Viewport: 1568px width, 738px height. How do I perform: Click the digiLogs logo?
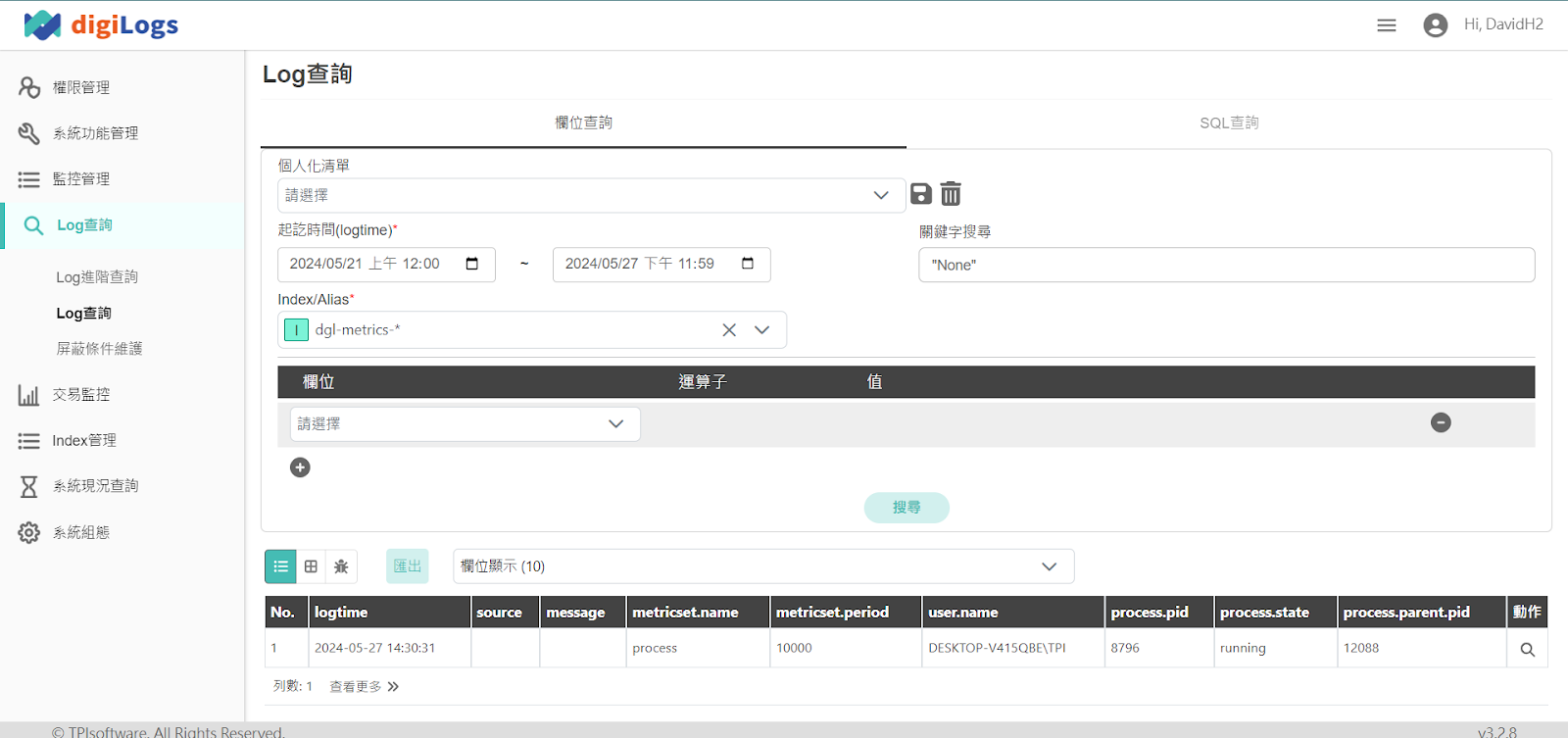pos(101,25)
